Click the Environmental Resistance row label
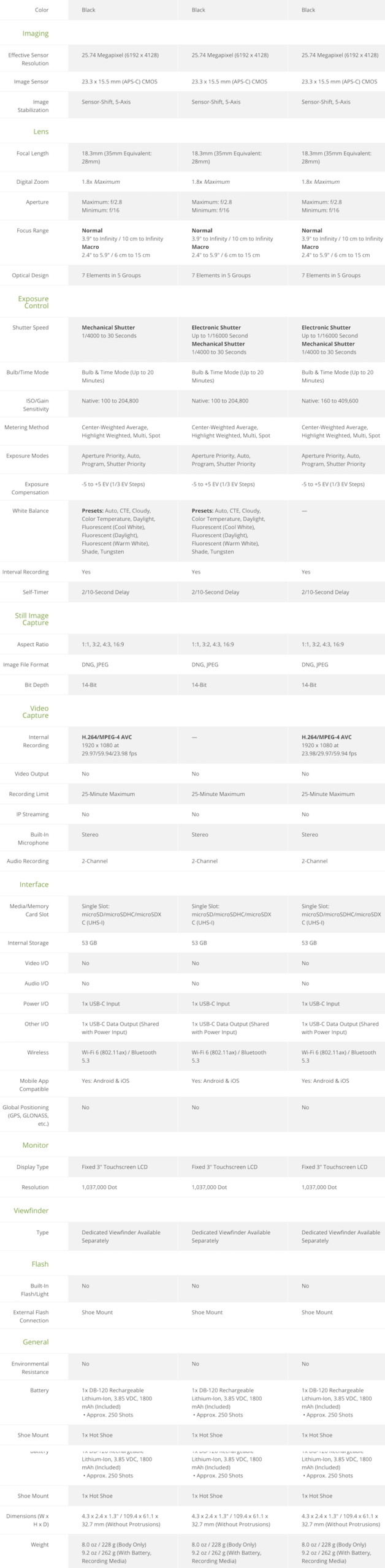385x1568 pixels. tap(30, 1368)
